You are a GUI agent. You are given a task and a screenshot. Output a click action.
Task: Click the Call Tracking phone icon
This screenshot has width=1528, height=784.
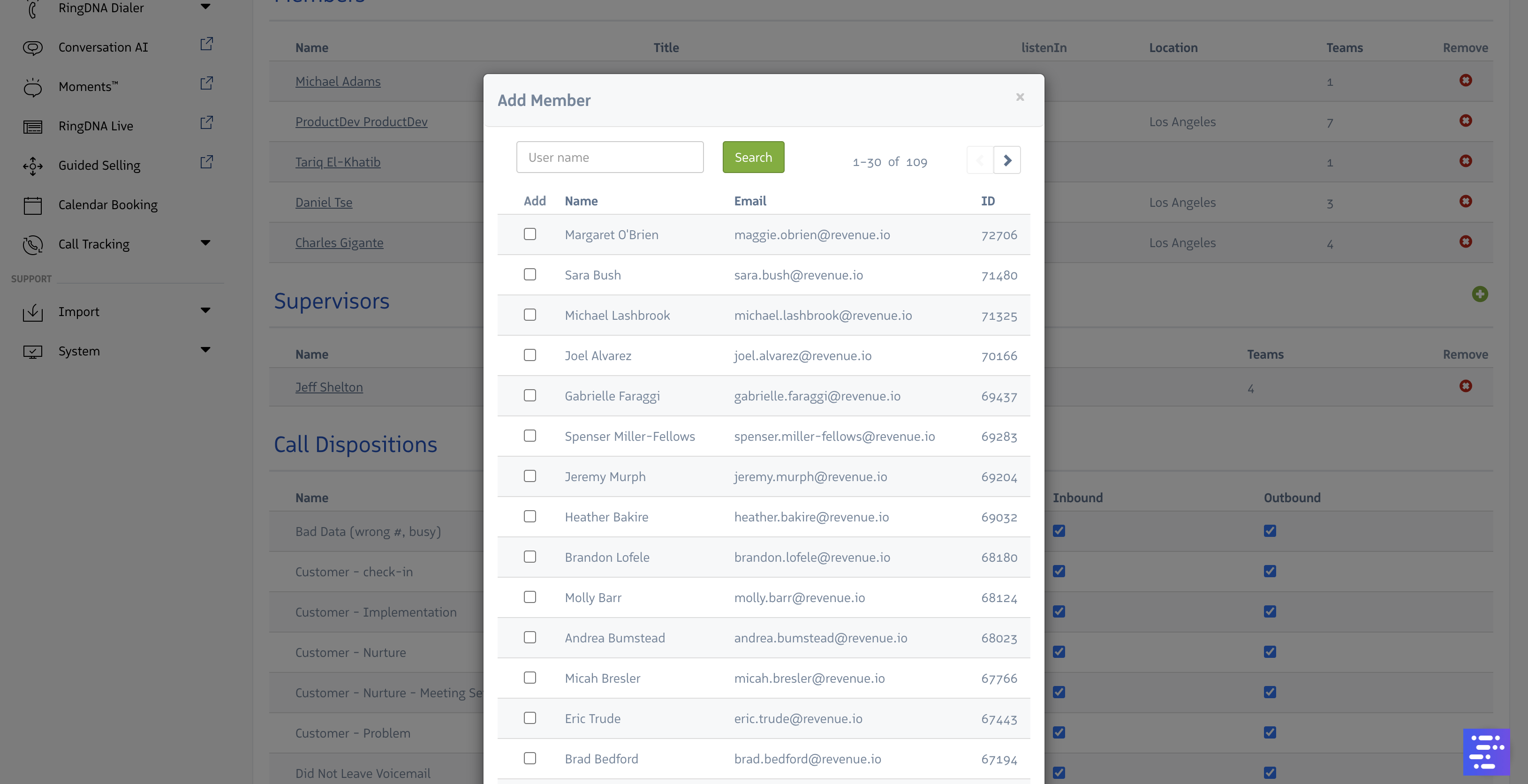click(33, 244)
